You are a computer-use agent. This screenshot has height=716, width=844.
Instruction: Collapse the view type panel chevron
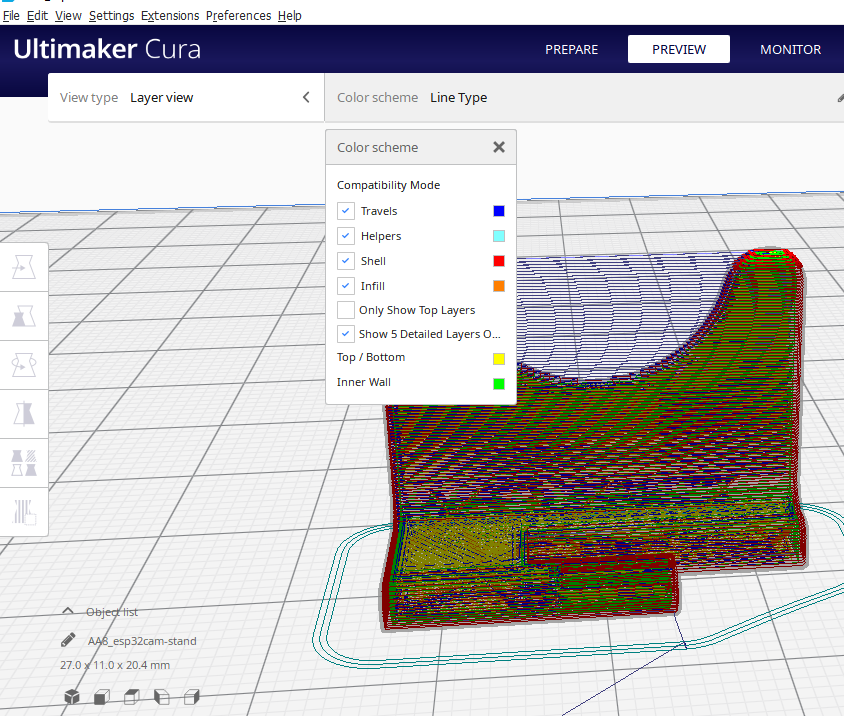tap(306, 97)
